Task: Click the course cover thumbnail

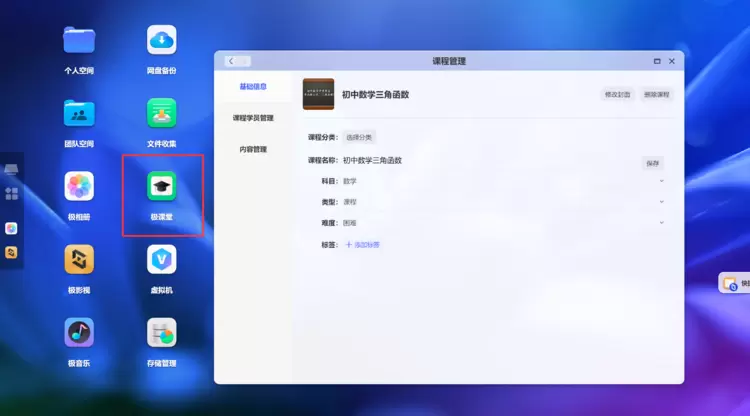Action: pyautogui.click(x=318, y=94)
